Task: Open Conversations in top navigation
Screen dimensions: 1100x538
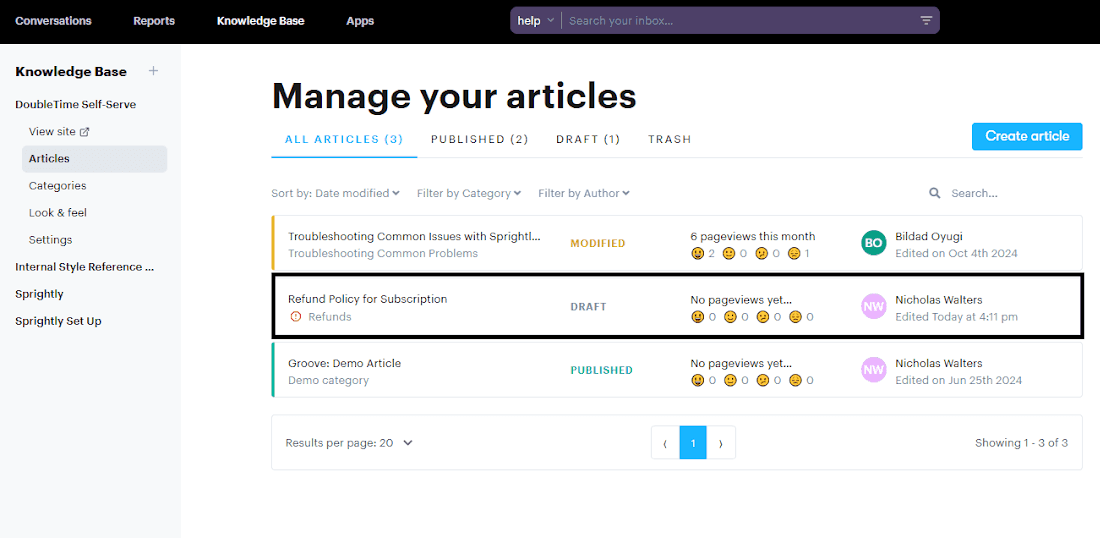Action: [x=53, y=20]
